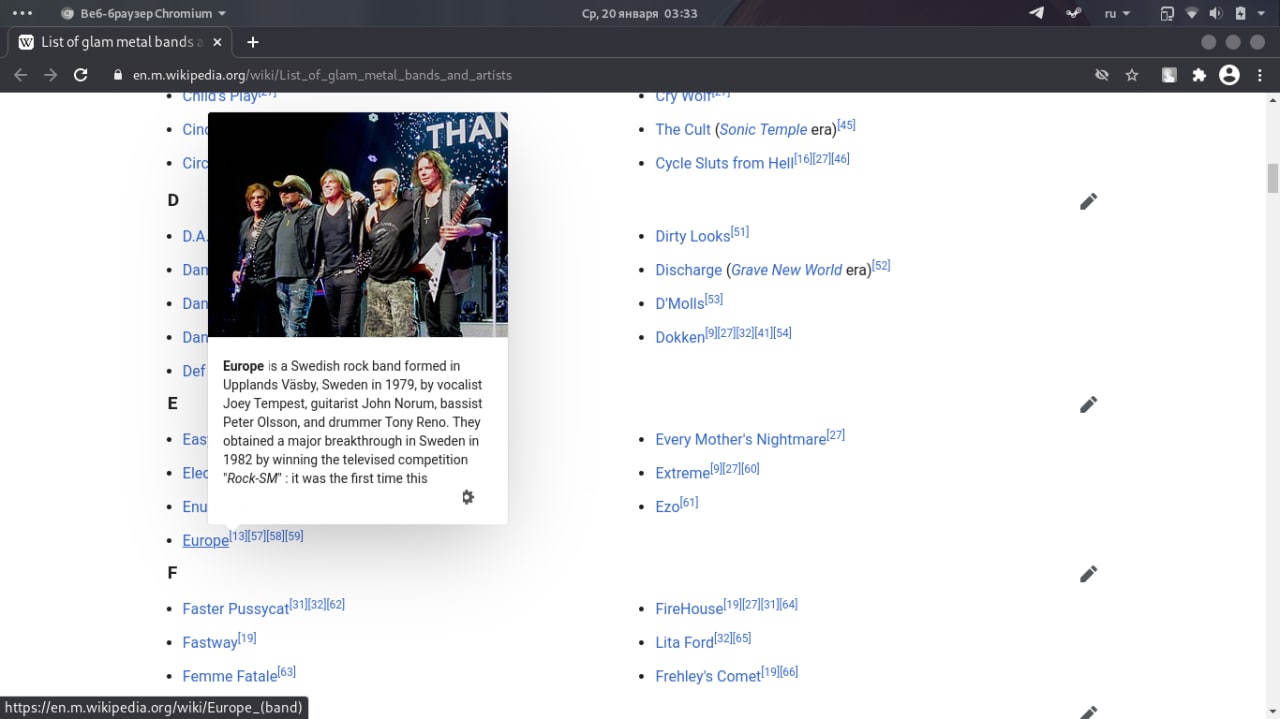Click citation 63 next to Femme Fatale
The image size is (1280, 719).
(286, 672)
